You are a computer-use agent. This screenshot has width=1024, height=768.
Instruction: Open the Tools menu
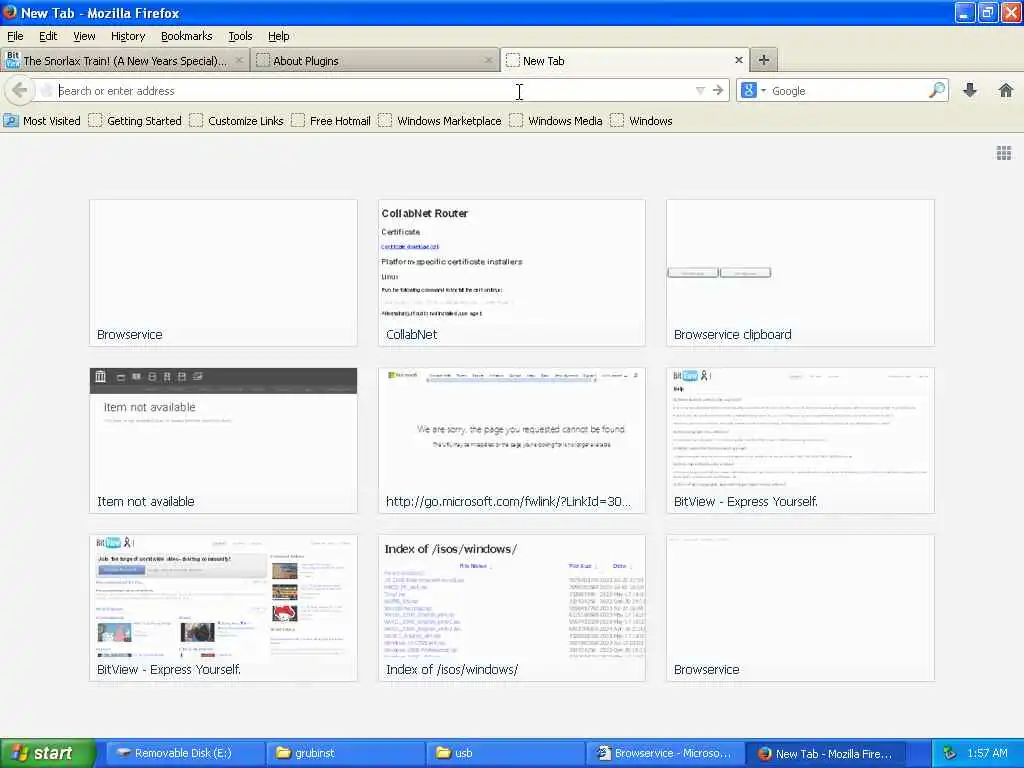[x=240, y=36]
